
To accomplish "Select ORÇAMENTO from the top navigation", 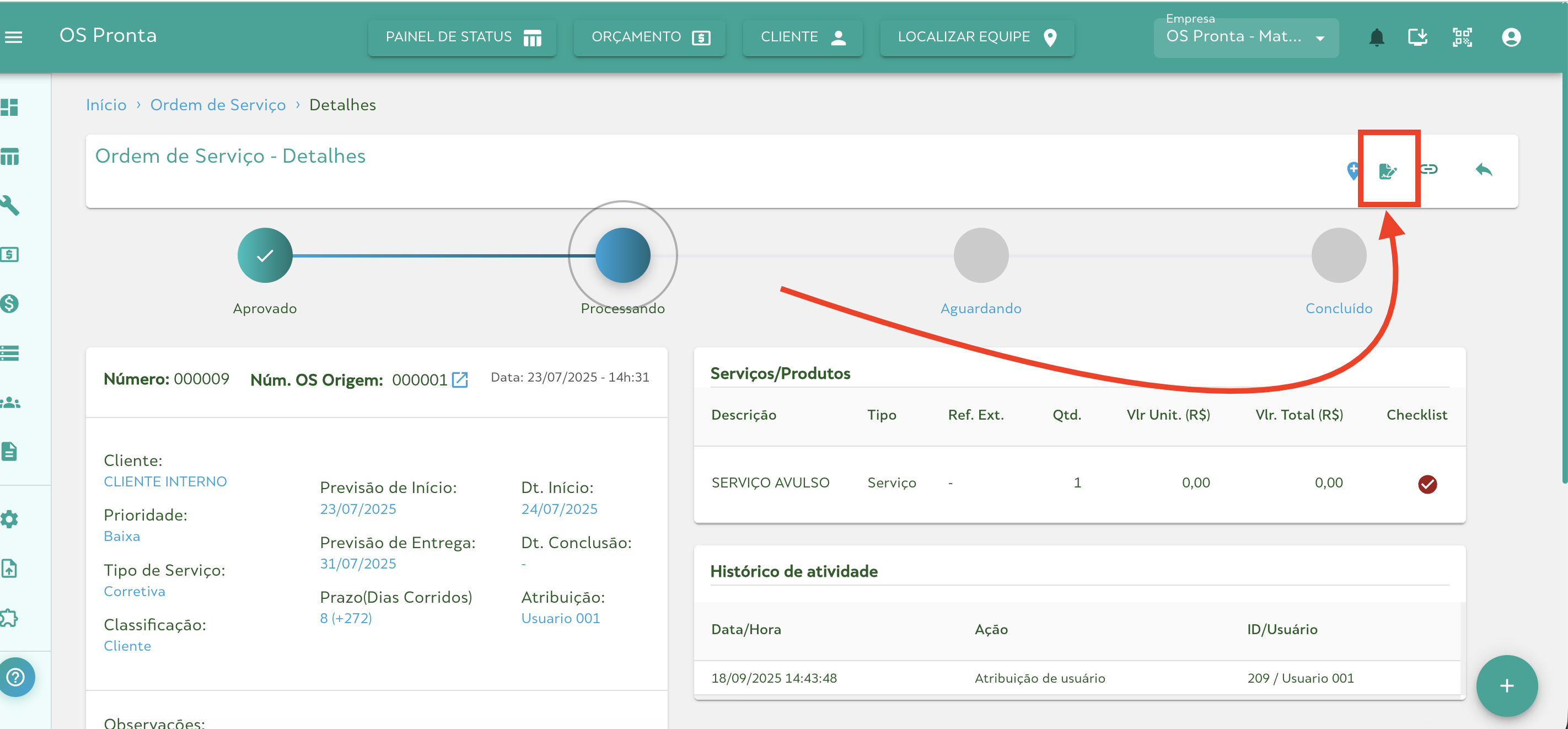I will [x=649, y=37].
